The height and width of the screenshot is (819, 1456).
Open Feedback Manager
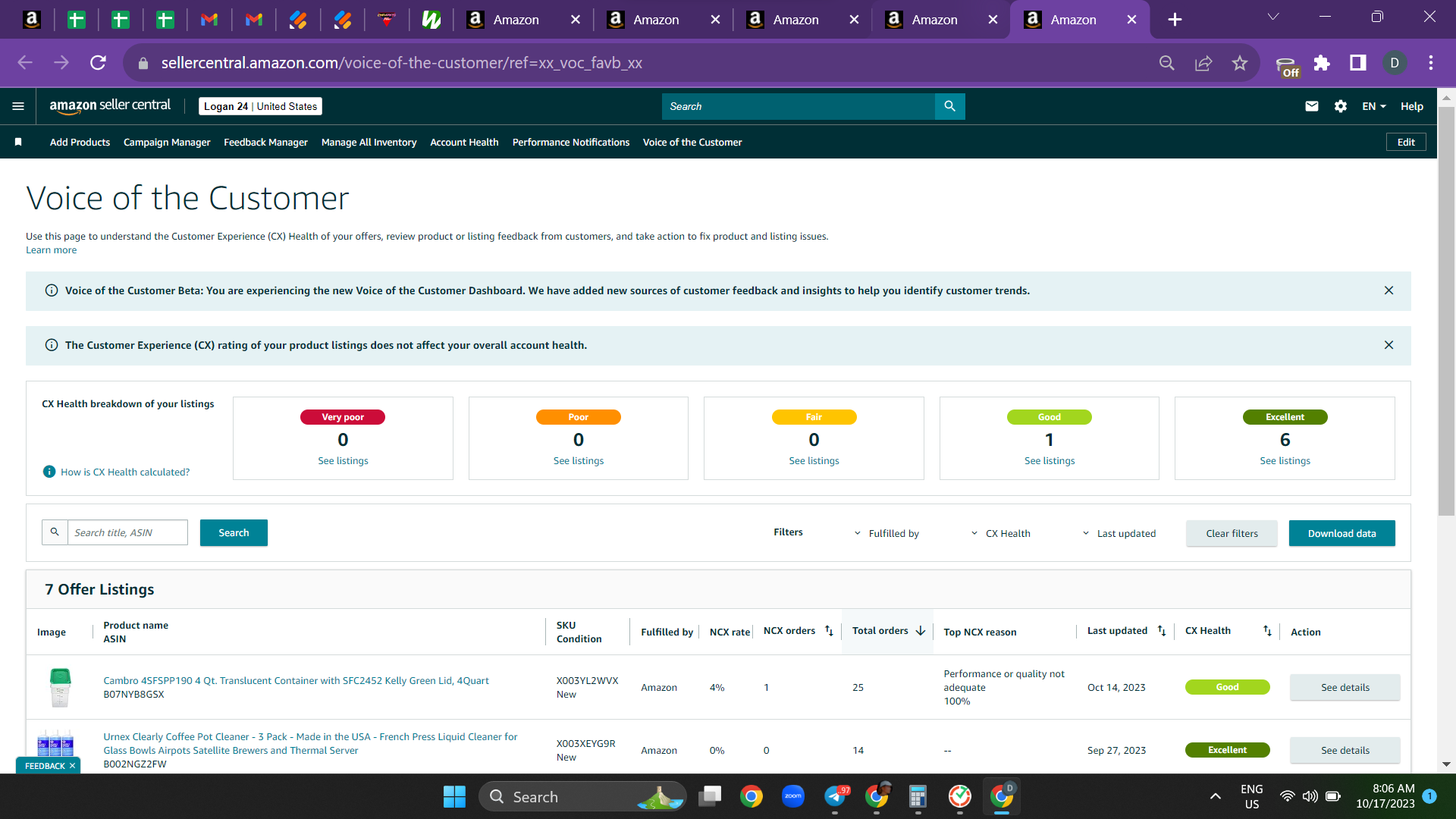(265, 142)
